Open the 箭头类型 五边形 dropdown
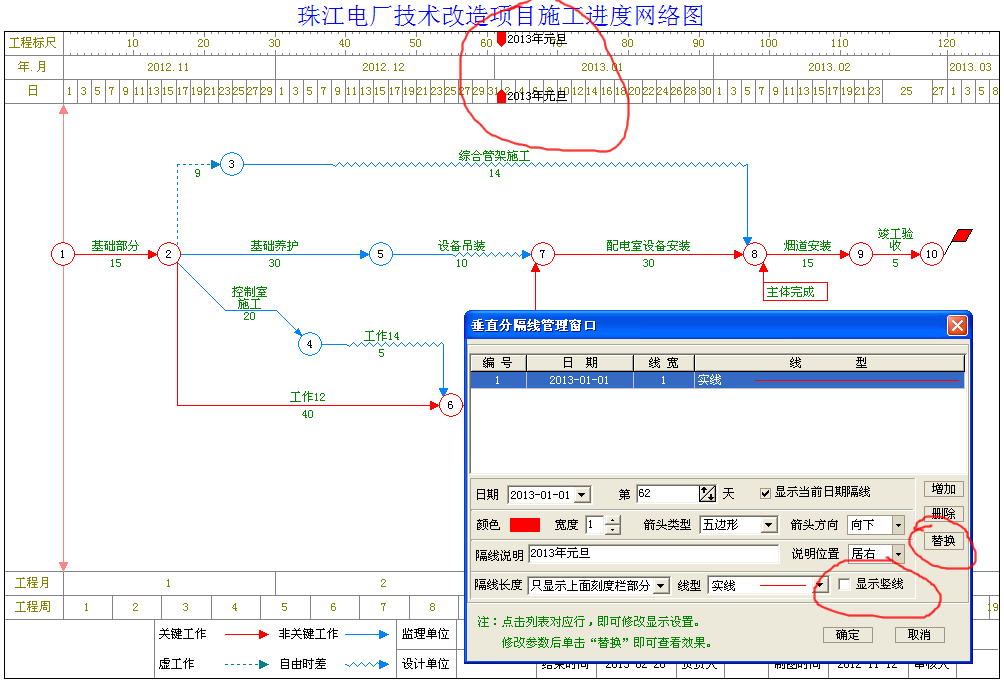1004x682 pixels. pyautogui.click(x=768, y=525)
